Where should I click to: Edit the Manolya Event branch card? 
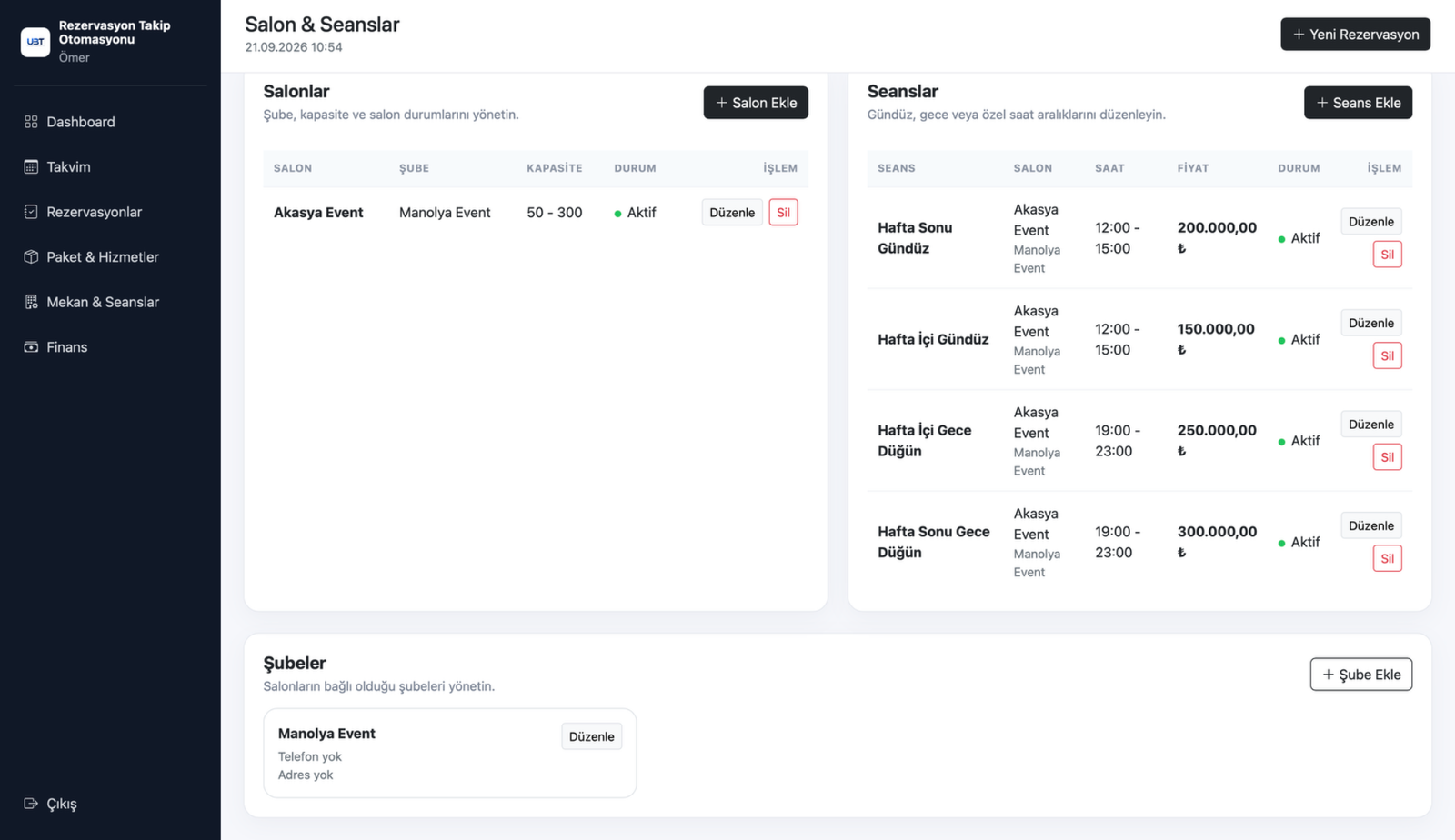pyautogui.click(x=591, y=736)
